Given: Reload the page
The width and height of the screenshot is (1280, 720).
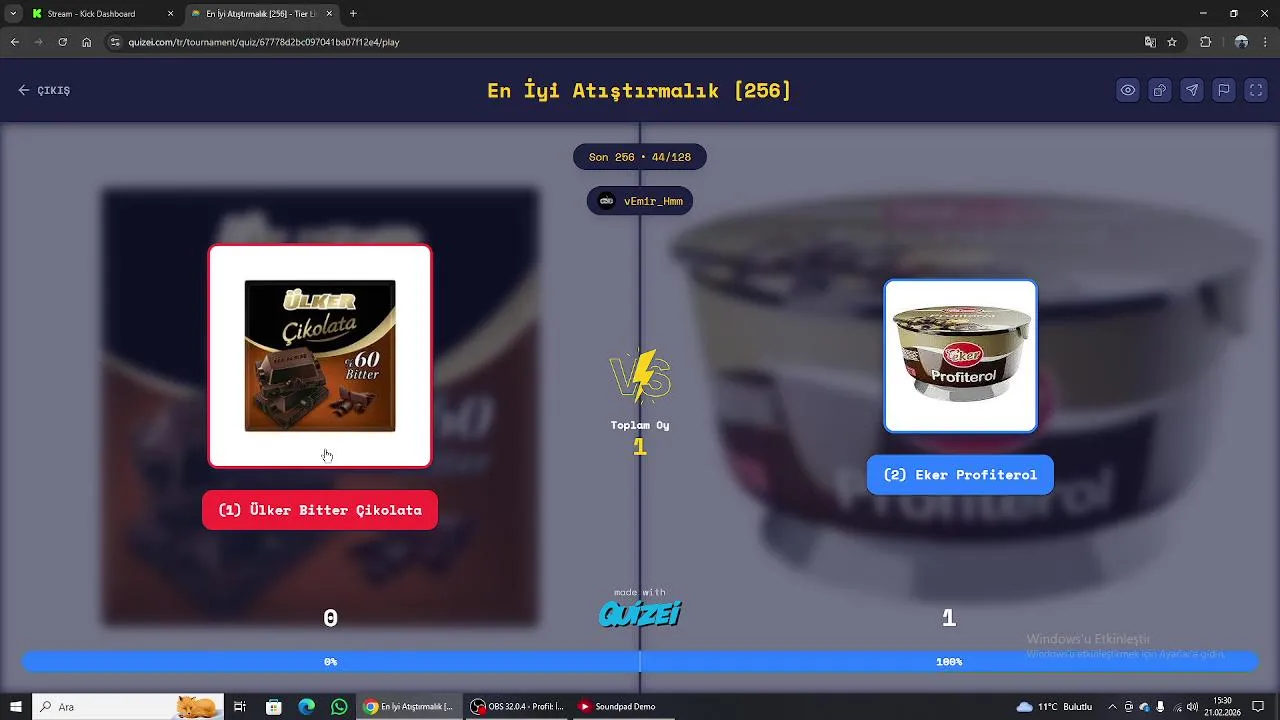Looking at the screenshot, I should pyautogui.click(x=62, y=42).
